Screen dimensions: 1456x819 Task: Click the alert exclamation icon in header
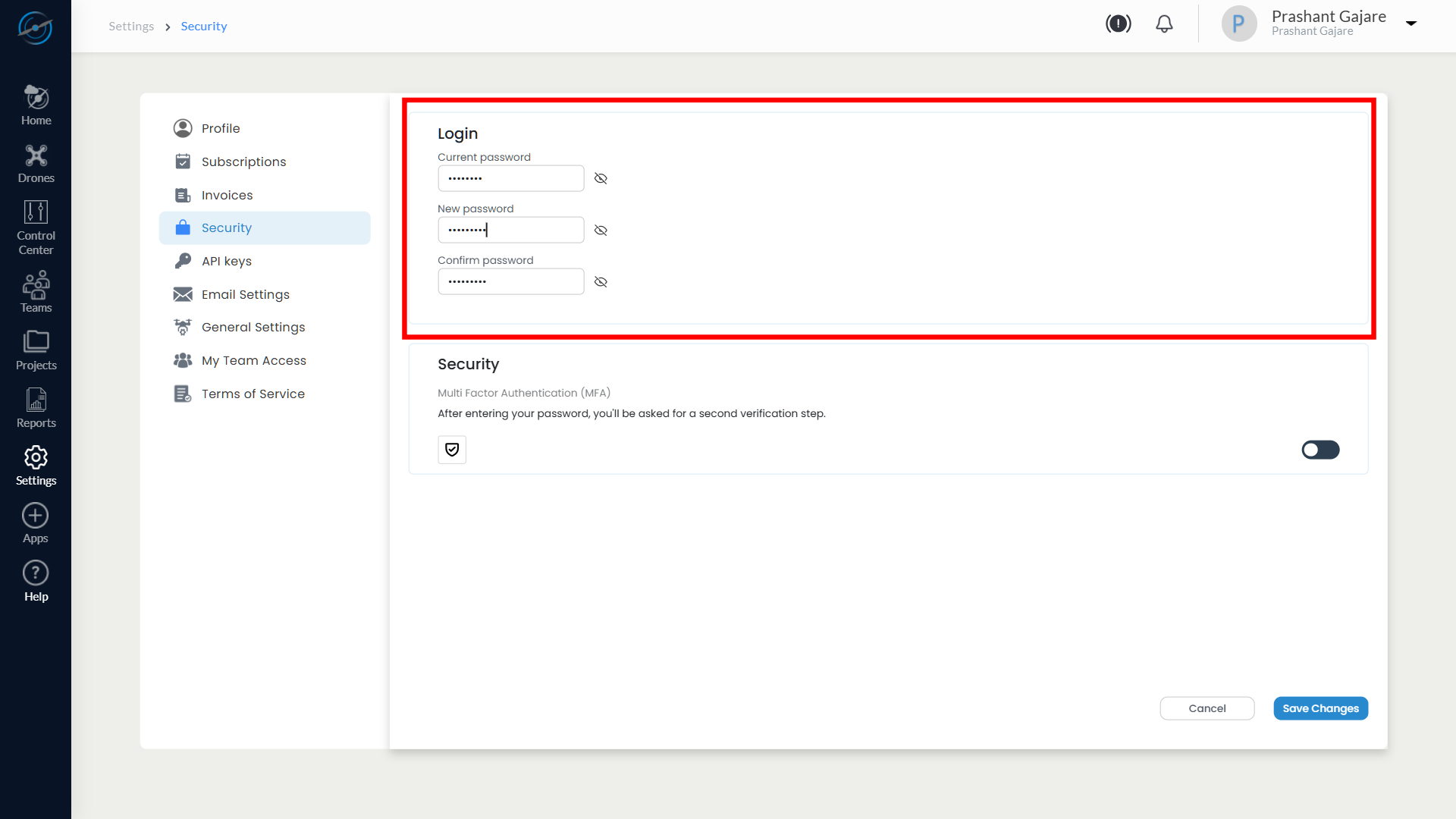pyautogui.click(x=1118, y=24)
